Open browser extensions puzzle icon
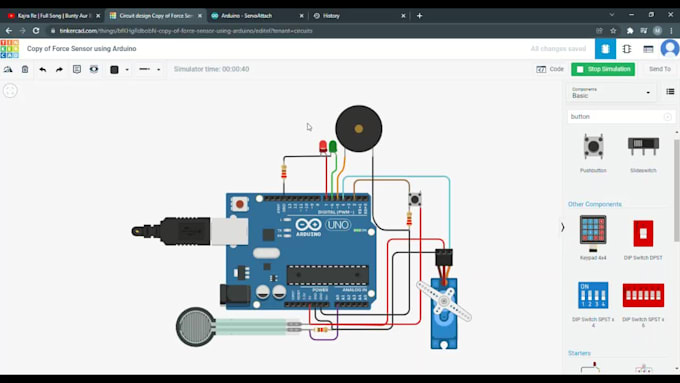The height and width of the screenshot is (383, 680). (x=630, y=31)
